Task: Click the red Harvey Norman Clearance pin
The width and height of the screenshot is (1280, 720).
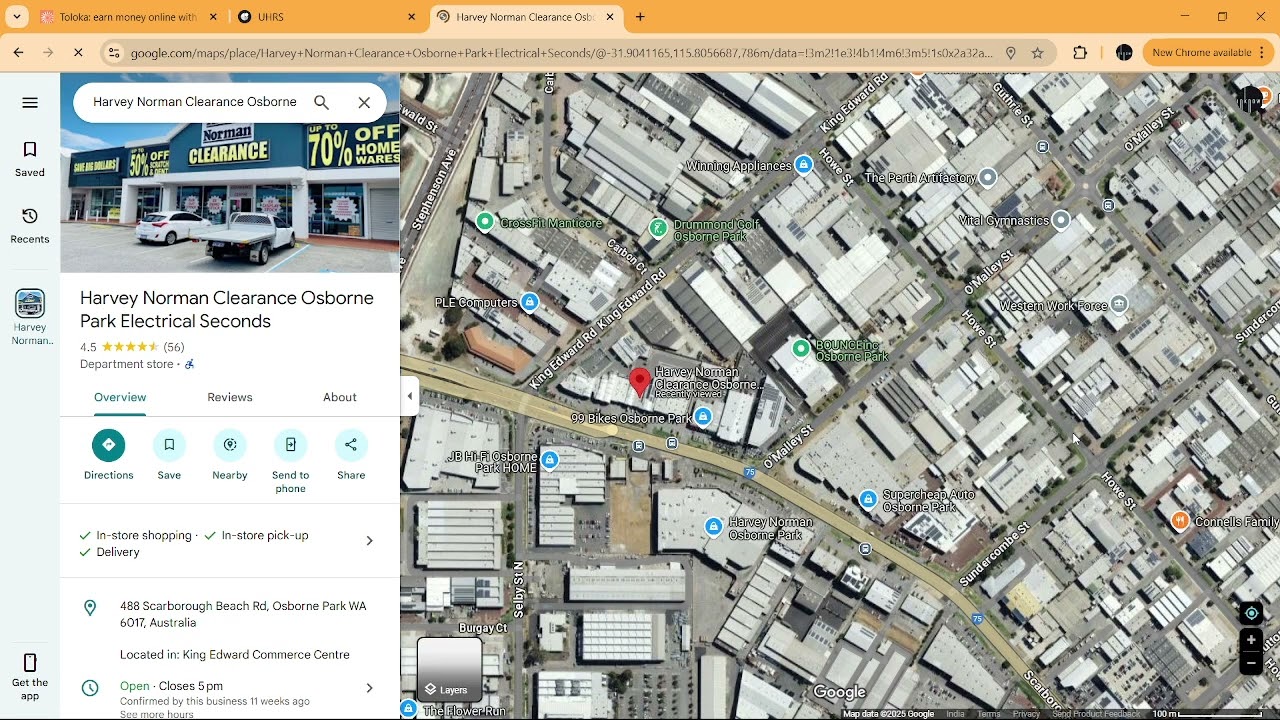Action: click(640, 383)
